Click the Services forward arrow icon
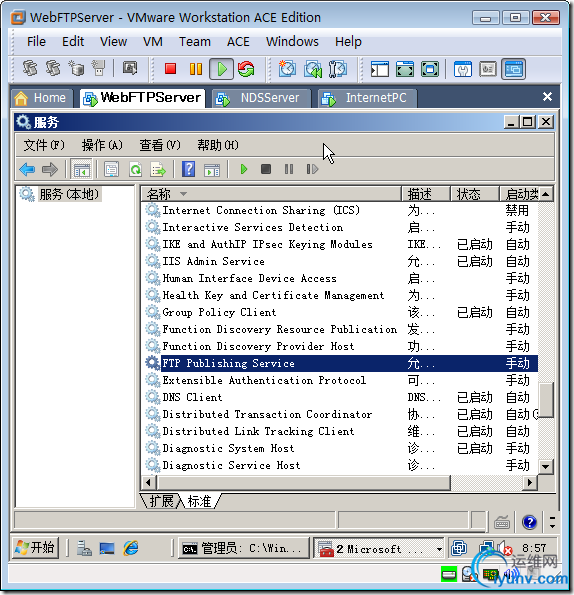Image resolution: width=574 pixels, height=595 pixels. [x=50, y=169]
